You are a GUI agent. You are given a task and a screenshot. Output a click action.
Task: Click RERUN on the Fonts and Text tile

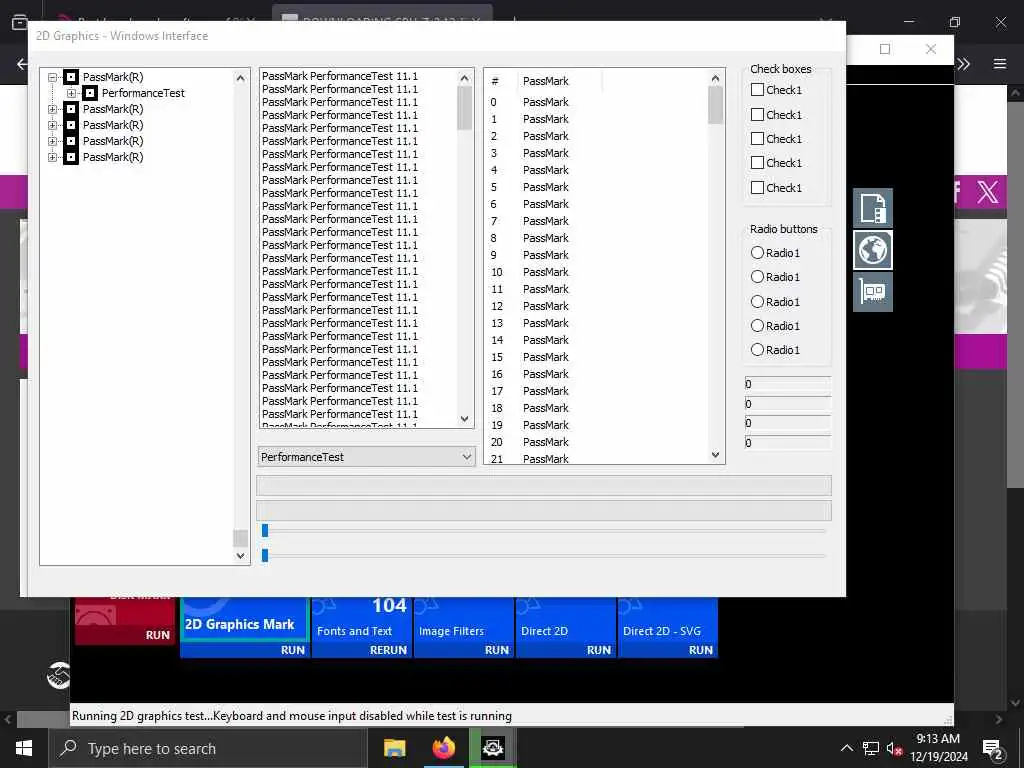(x=388, y=650)
